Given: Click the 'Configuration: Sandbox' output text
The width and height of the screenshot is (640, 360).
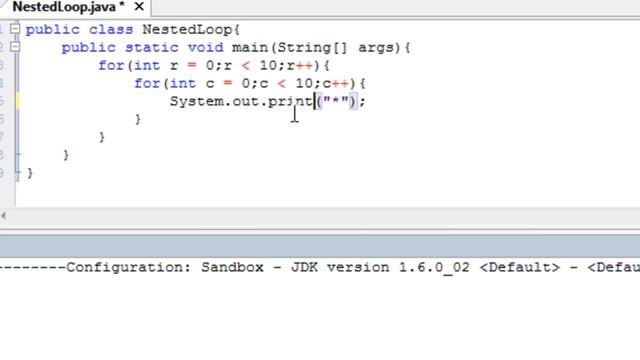Looking at the screenshot, I should coord(165,268).
